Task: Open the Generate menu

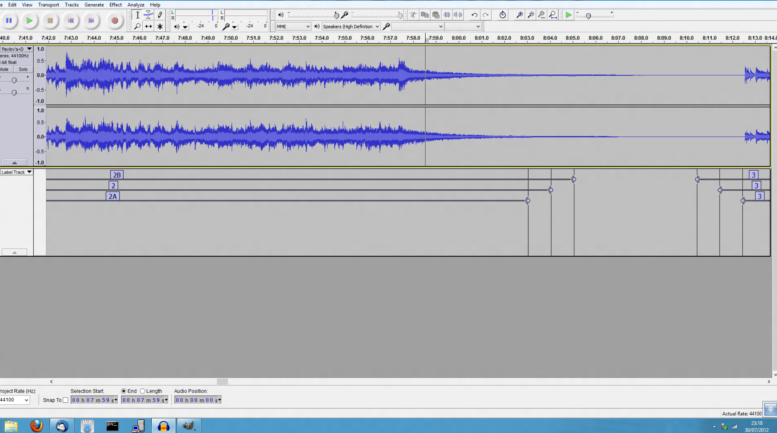Action: 94,4
